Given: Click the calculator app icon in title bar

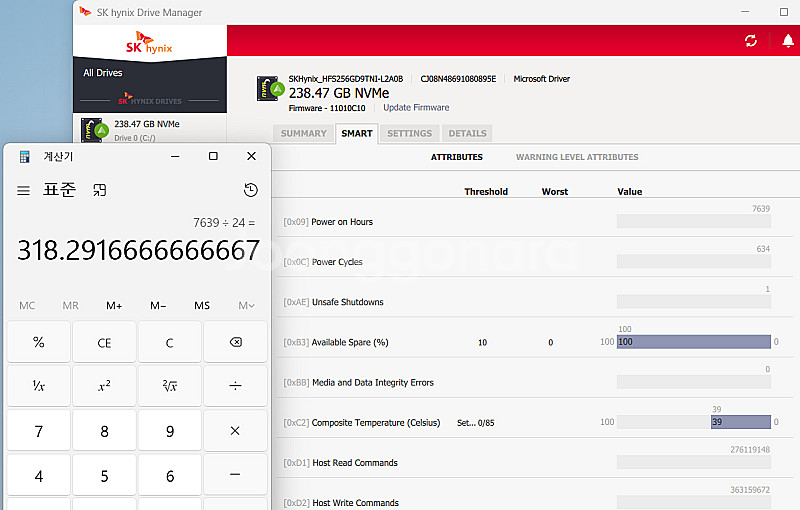Looking at the screenshot, I should coord(24,157).
